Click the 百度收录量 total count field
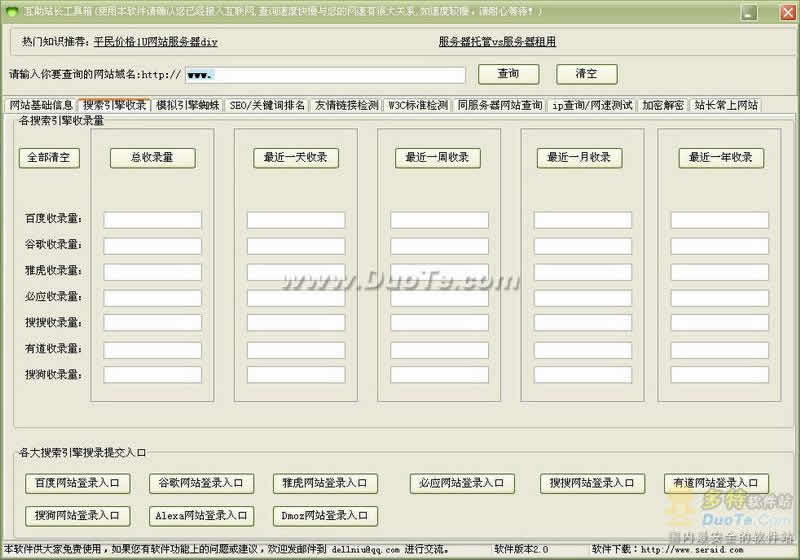The height and width of the screenshot is (560, 800). [x=152, y=220]
